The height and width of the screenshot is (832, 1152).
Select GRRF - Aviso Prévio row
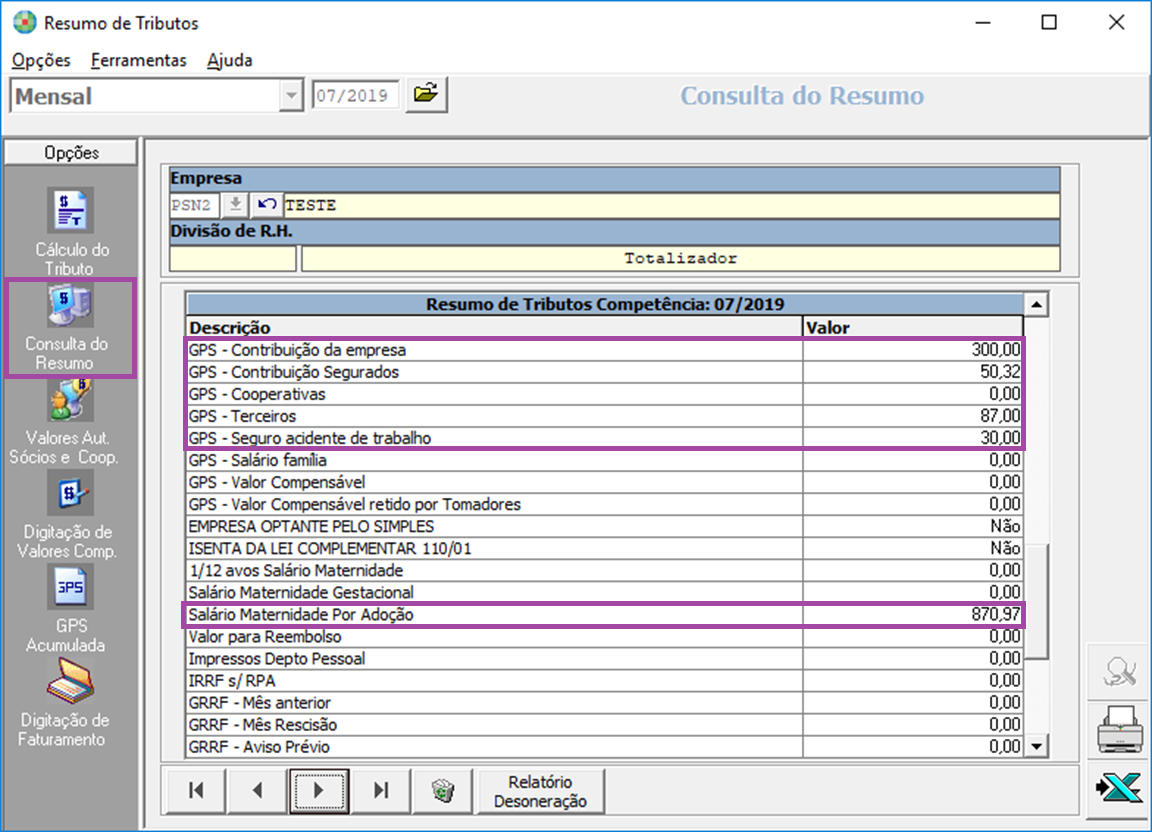(x=605, y=747)
